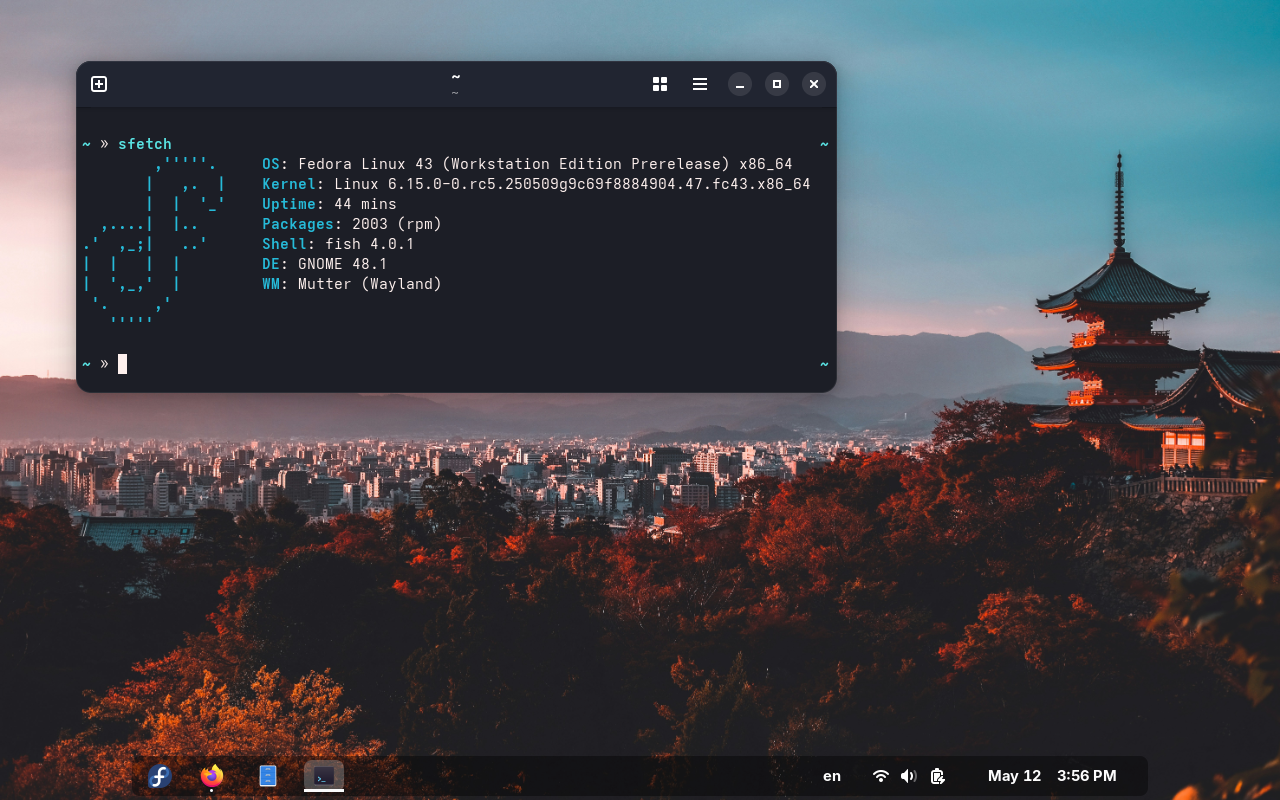Open the battery status icon
This screenshot has width=1280, height=800.
coord(937,776)
